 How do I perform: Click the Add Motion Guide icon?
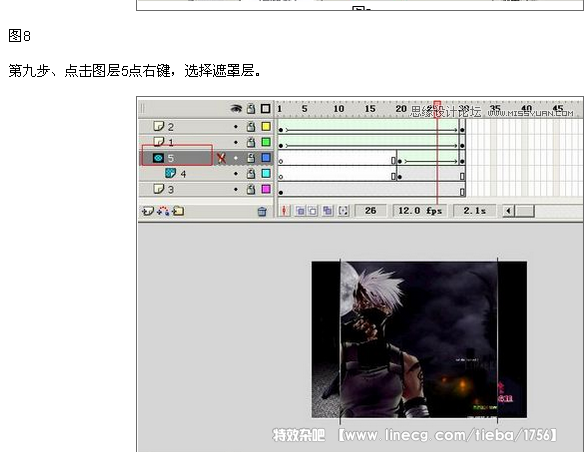(x=163, y=211)
